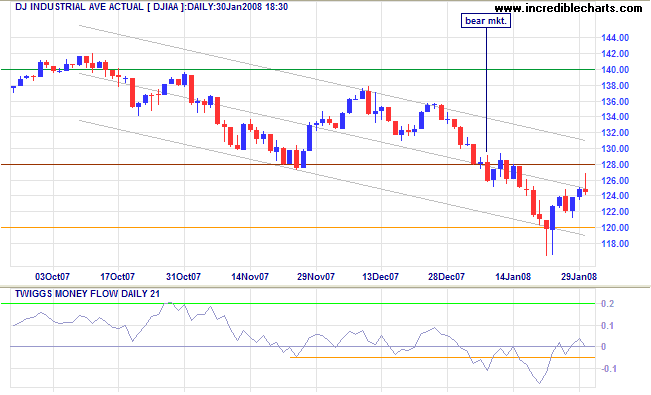Click the 03Oct07 date axis label

[52, 277]
